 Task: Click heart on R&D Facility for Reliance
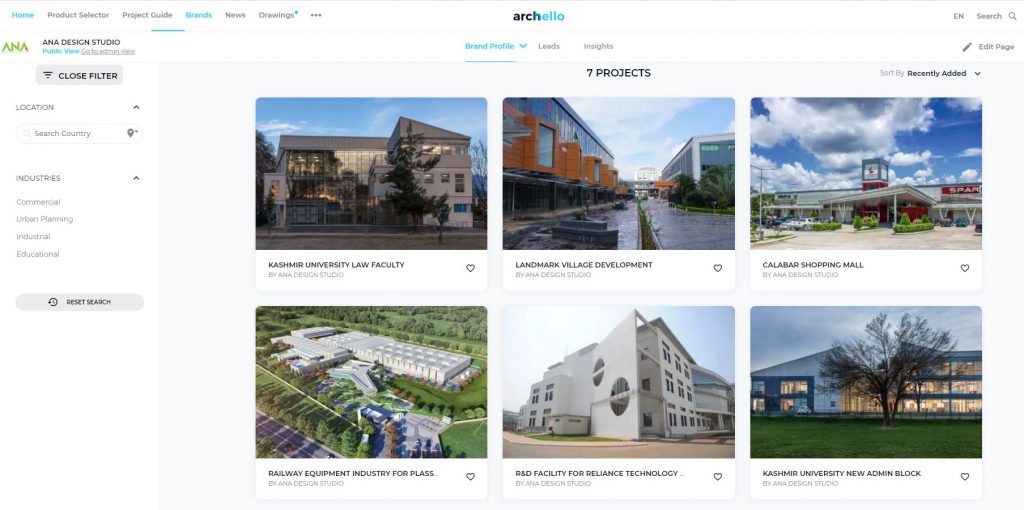717,477
